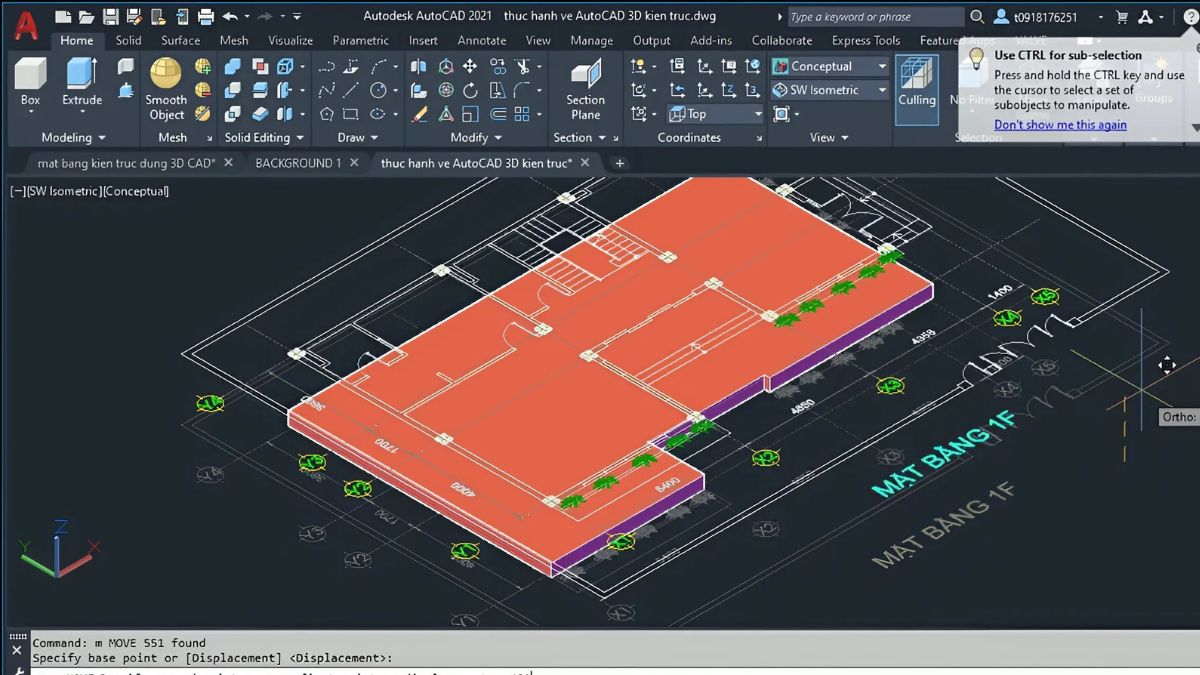
Task: Click the Redo arrow icon
Action: [x=265, y=17]
